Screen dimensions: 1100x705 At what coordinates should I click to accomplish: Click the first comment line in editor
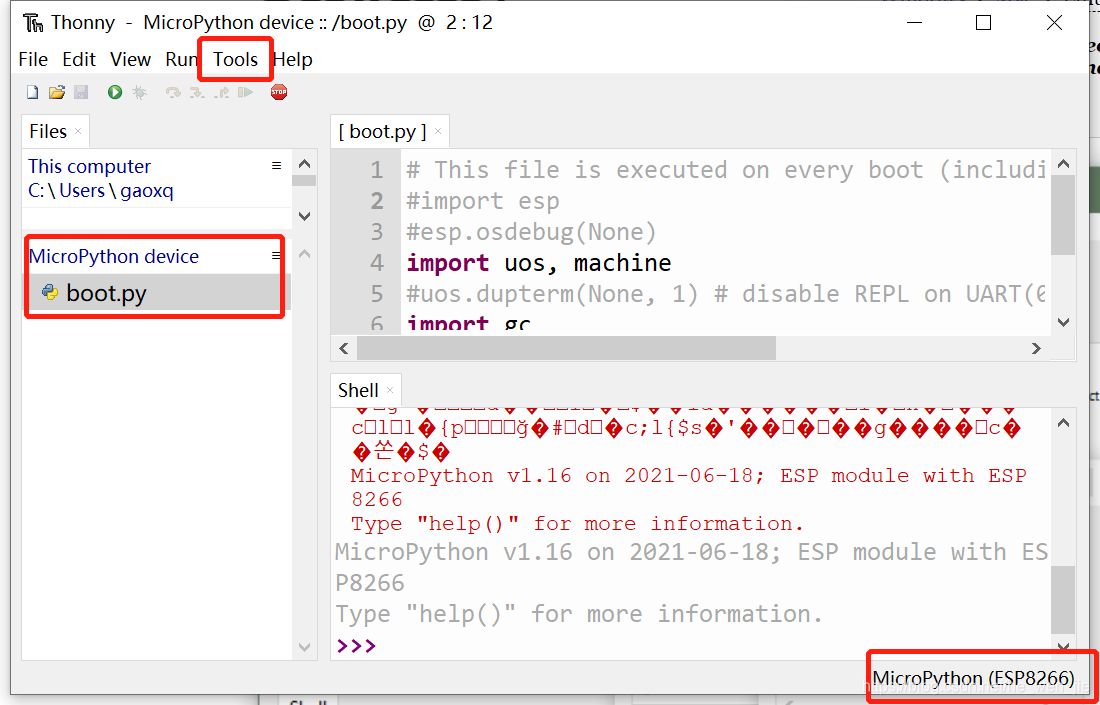[x=726, y=170]
